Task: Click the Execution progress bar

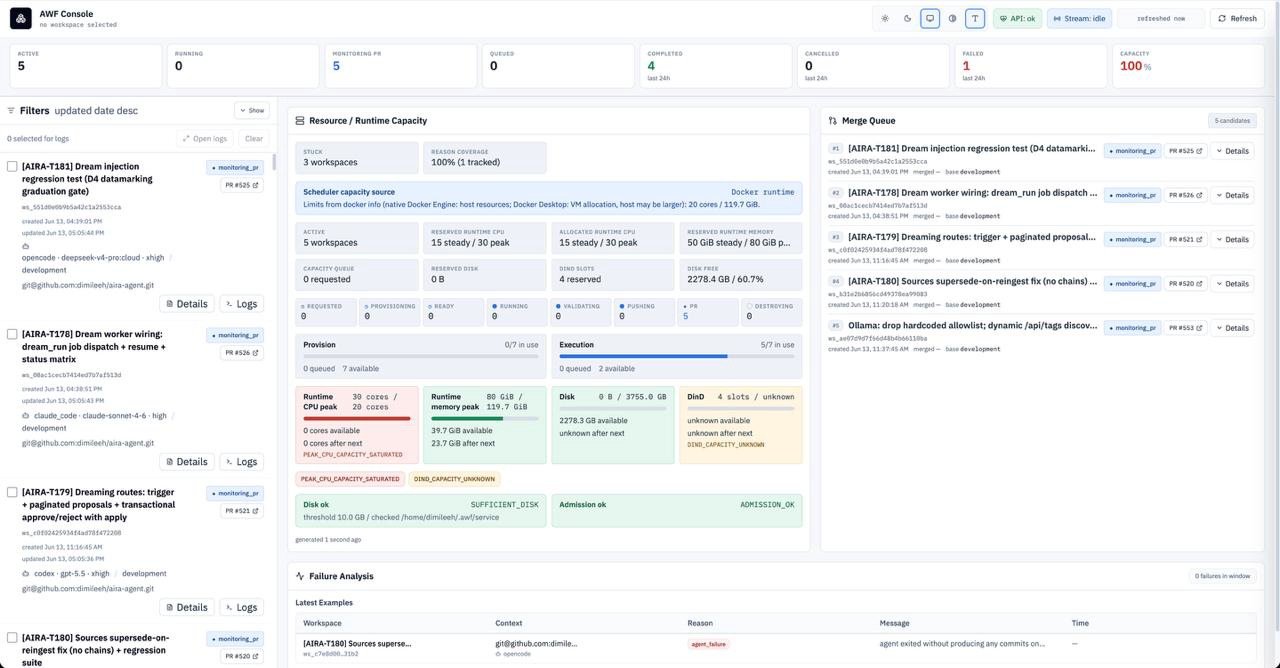Action: 677,356
